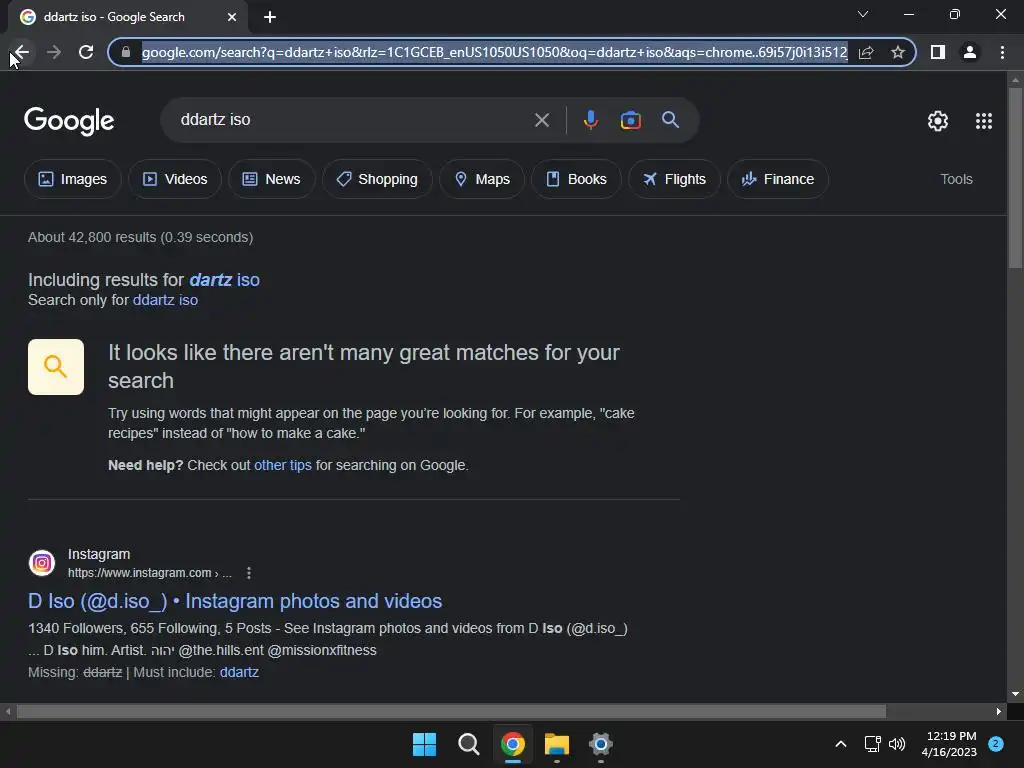Open the Chrome three-dot menu

[1002, 52]
